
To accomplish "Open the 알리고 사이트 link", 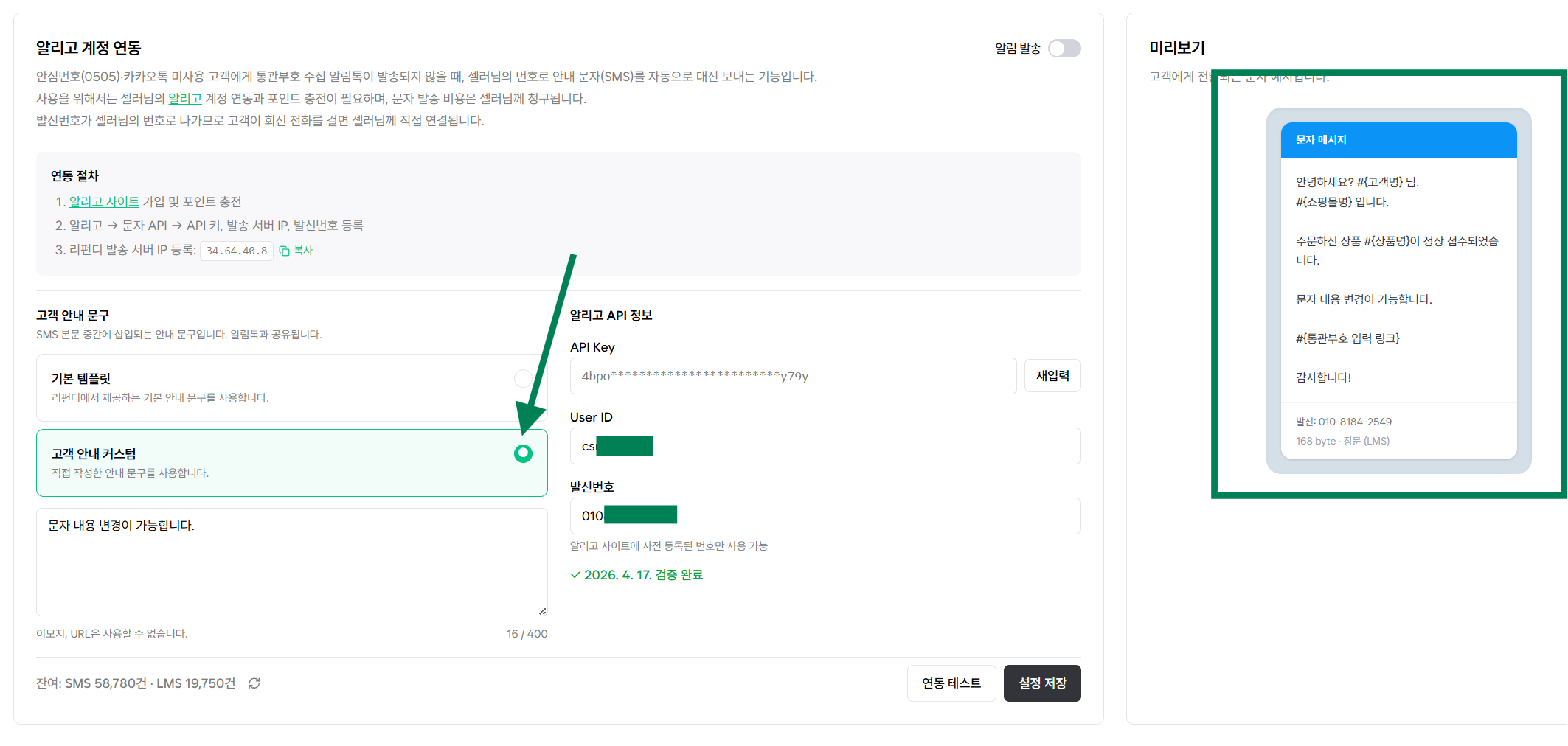I will point(104,202).
